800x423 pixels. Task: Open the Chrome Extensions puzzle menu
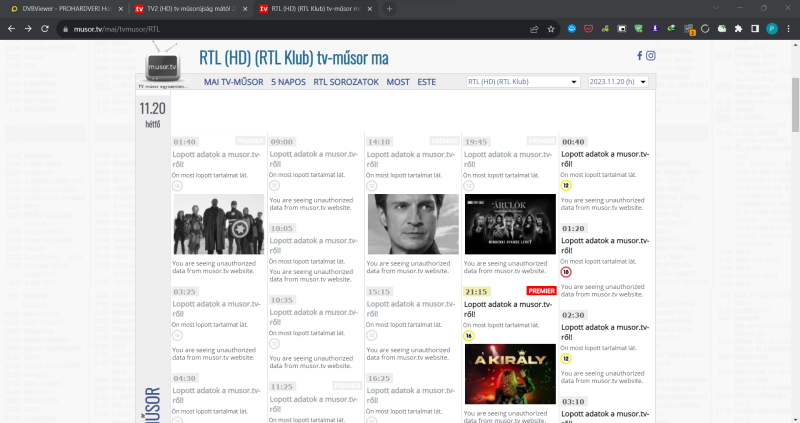pyautogui.click(x=738, y=29)
